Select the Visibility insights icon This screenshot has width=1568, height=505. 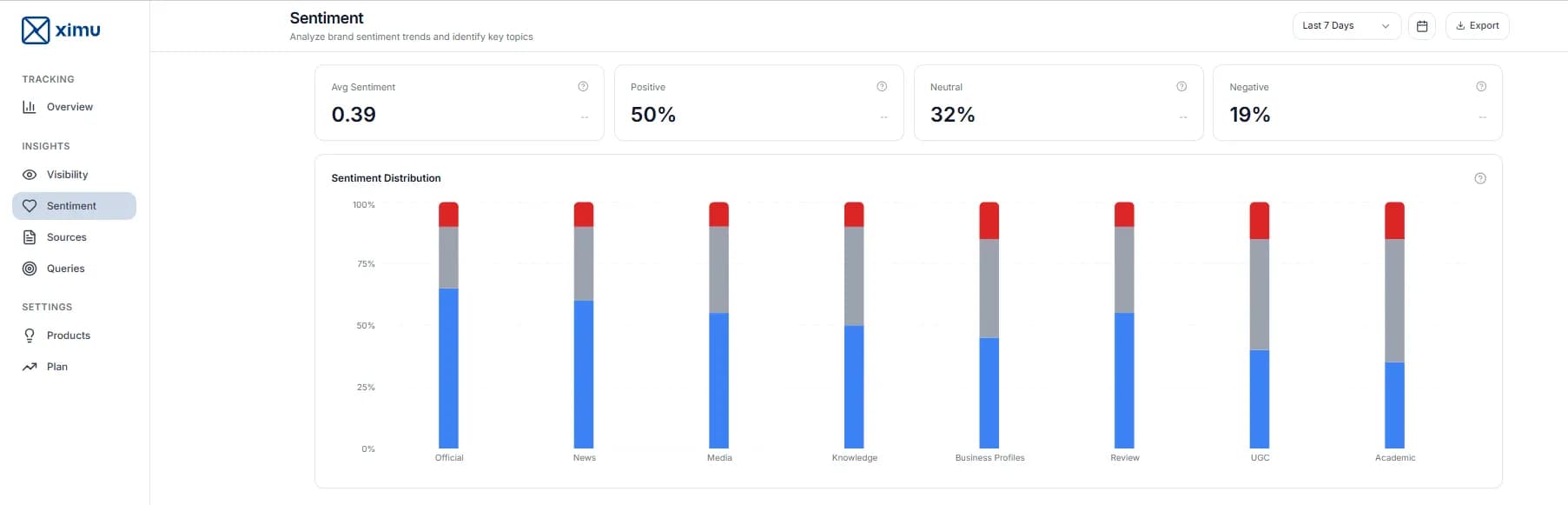coord(30,174)
